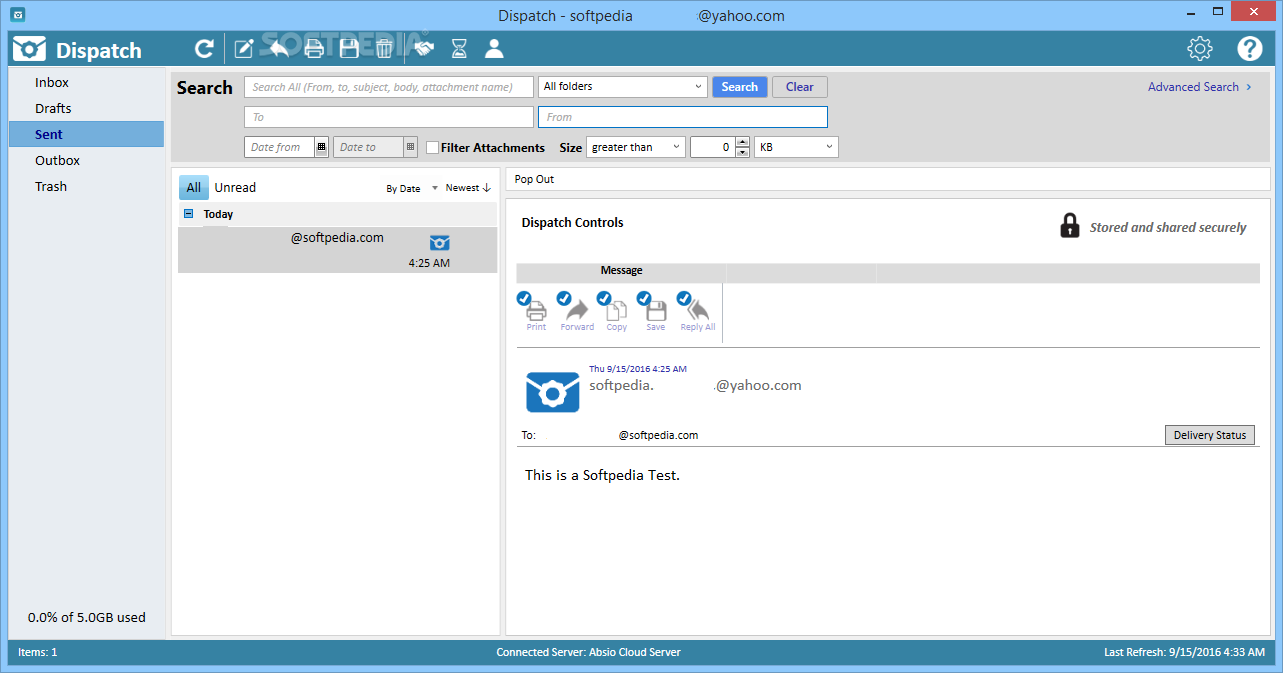The width and height of the screenshot is (1283, 673).
Task: Click the From search field
Action: click(x=683, y=117)
